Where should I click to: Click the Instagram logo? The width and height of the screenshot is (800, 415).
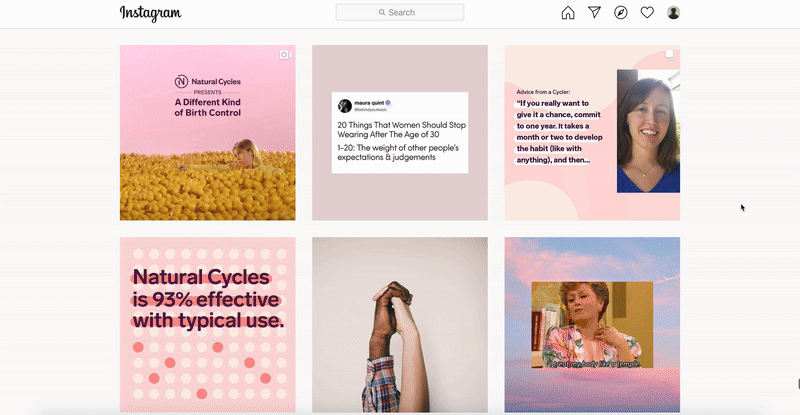coord(150,13)
